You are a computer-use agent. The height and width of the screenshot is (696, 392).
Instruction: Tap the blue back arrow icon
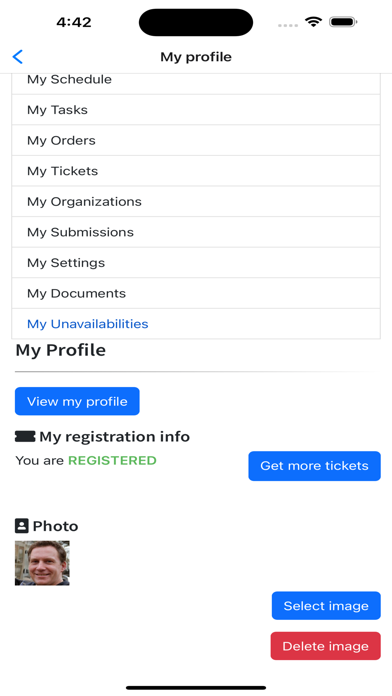18,57
